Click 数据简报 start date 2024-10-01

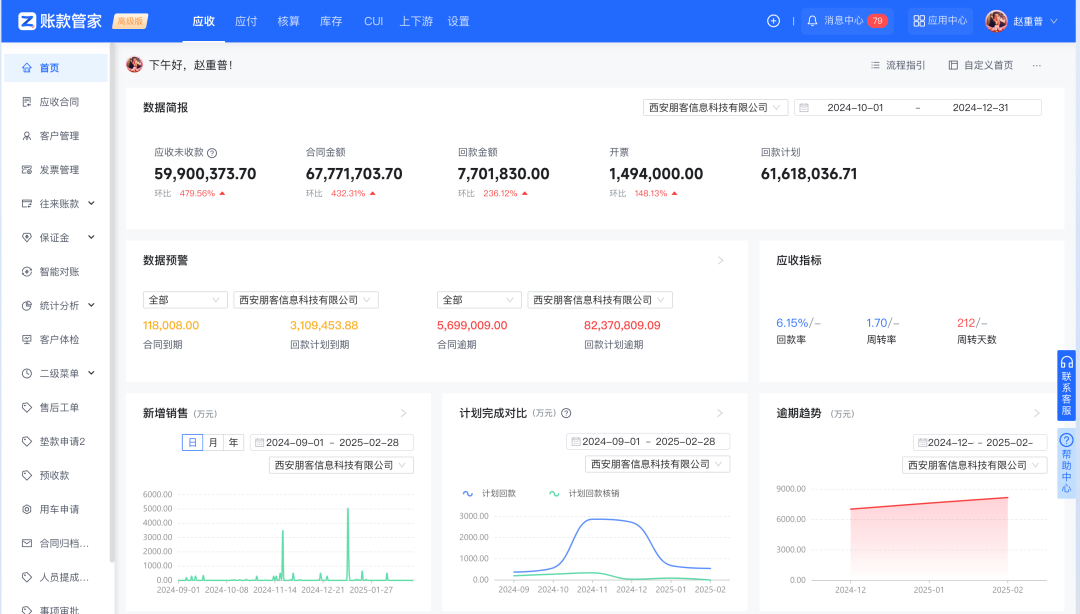(x=855, y=108)
